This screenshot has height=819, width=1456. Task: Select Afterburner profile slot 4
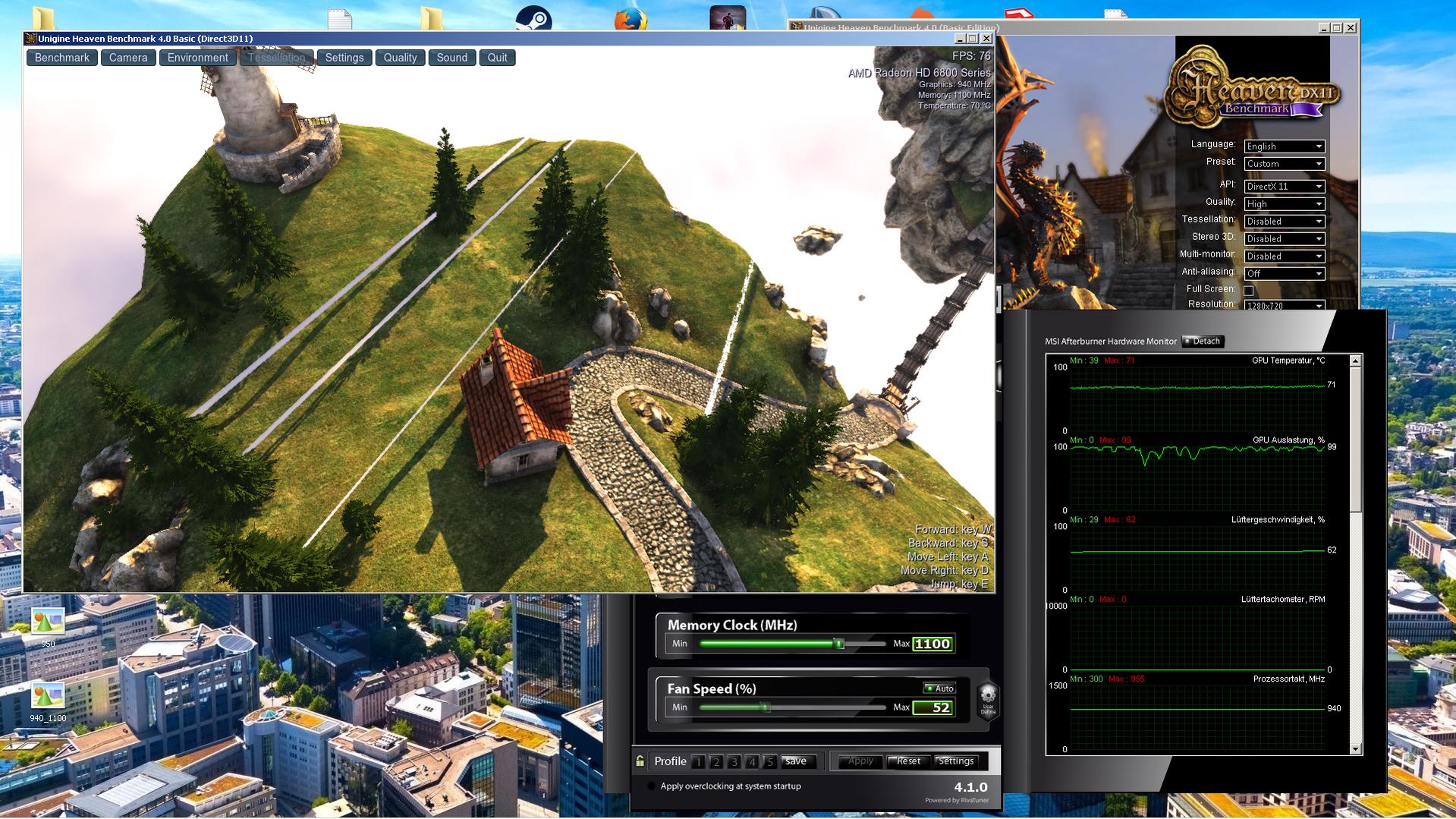click(x=752, y=761)
